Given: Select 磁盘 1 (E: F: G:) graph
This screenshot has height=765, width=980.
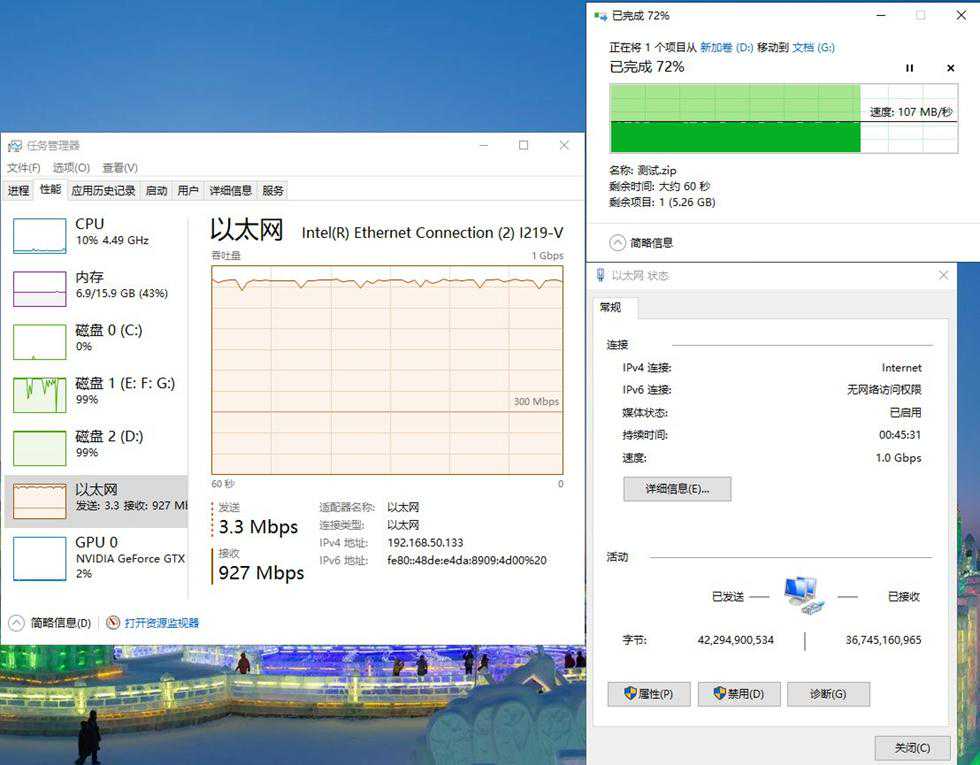Looking at the screenshot, I should click(x=39, y=394).
